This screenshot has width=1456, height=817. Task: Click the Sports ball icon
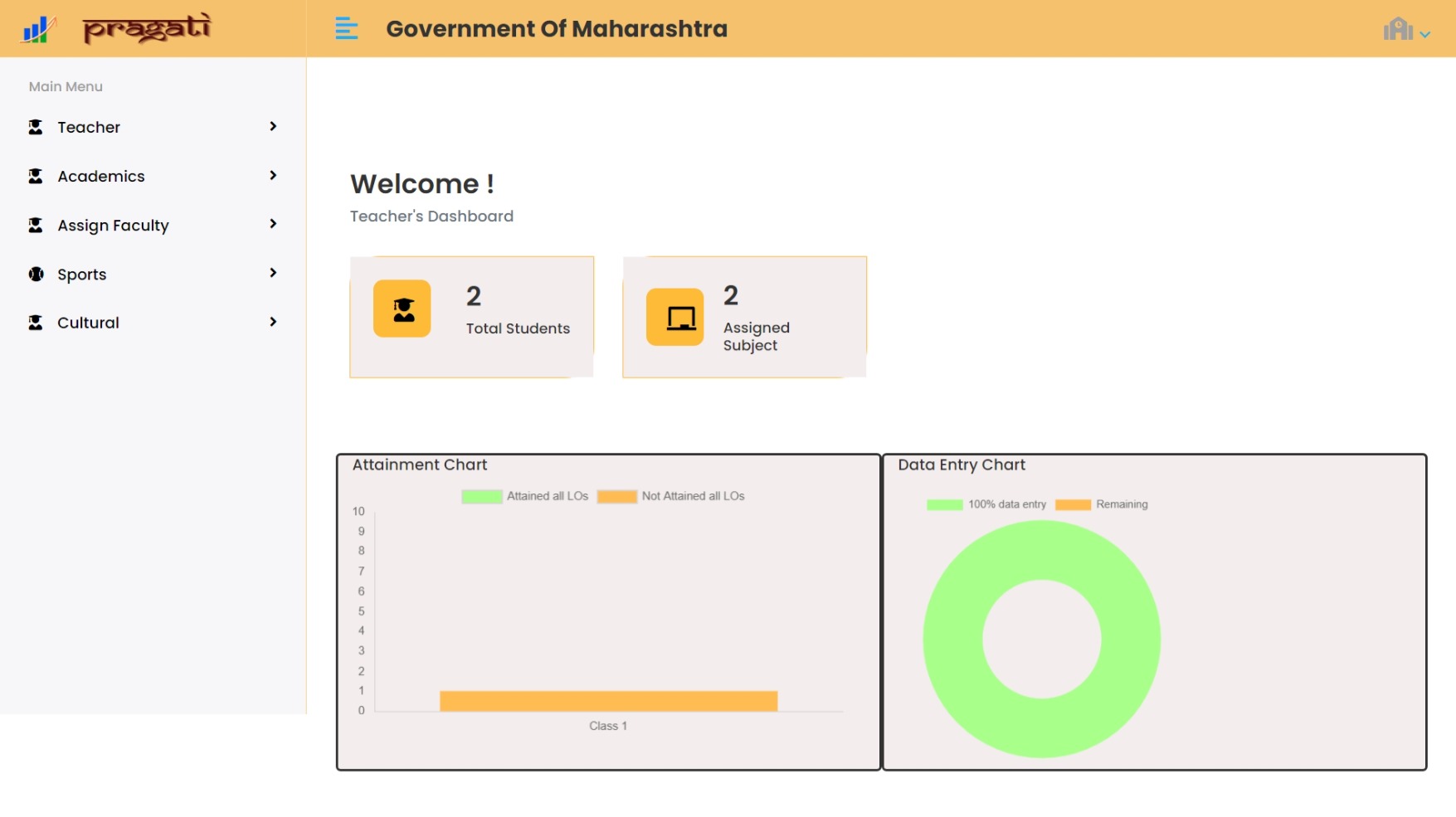(36, 274)
